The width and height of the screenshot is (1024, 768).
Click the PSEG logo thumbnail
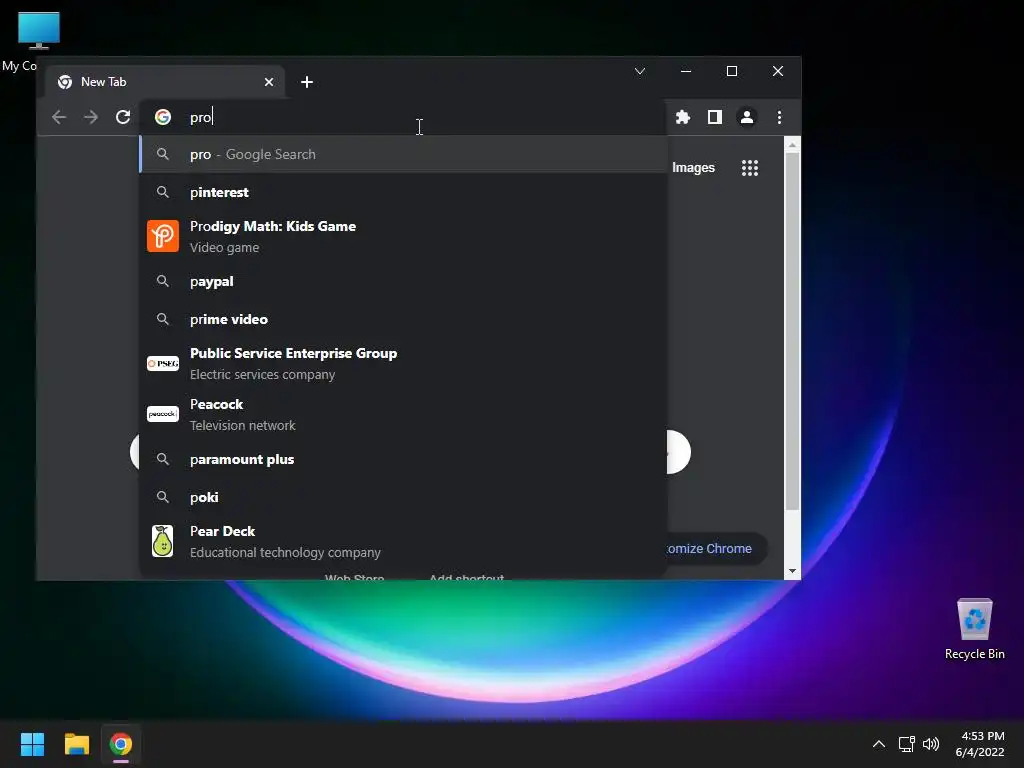click(163, 363)
